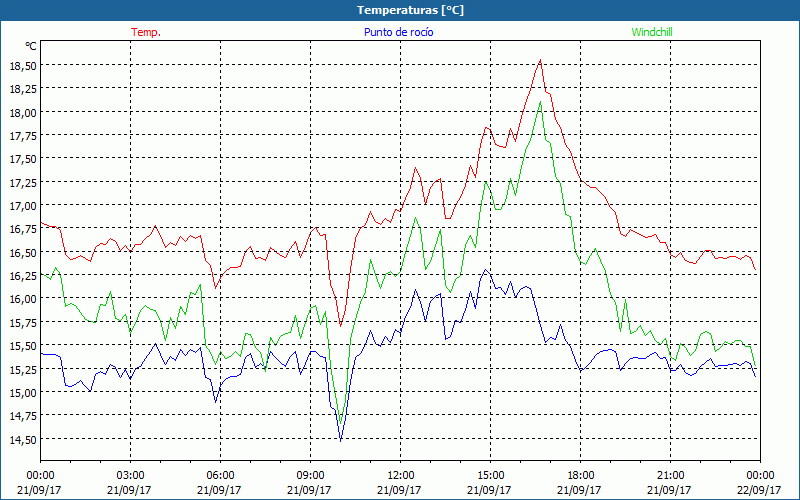Click the 16,75 y-axis value
This screenshot has width=800, height=500.
(x=23, y=229)
